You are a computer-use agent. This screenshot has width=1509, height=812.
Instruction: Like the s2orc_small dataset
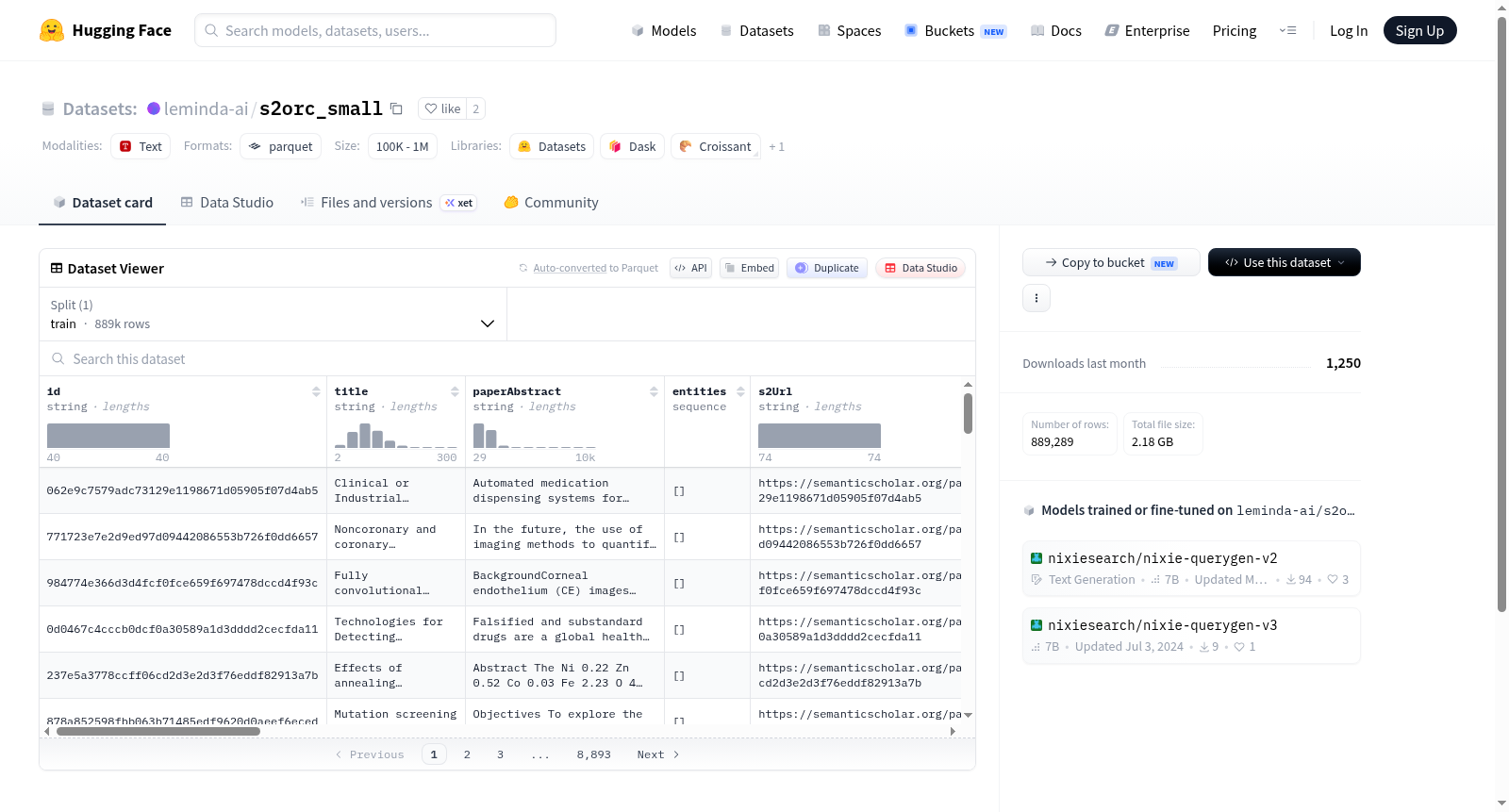(x=442, y=109)
